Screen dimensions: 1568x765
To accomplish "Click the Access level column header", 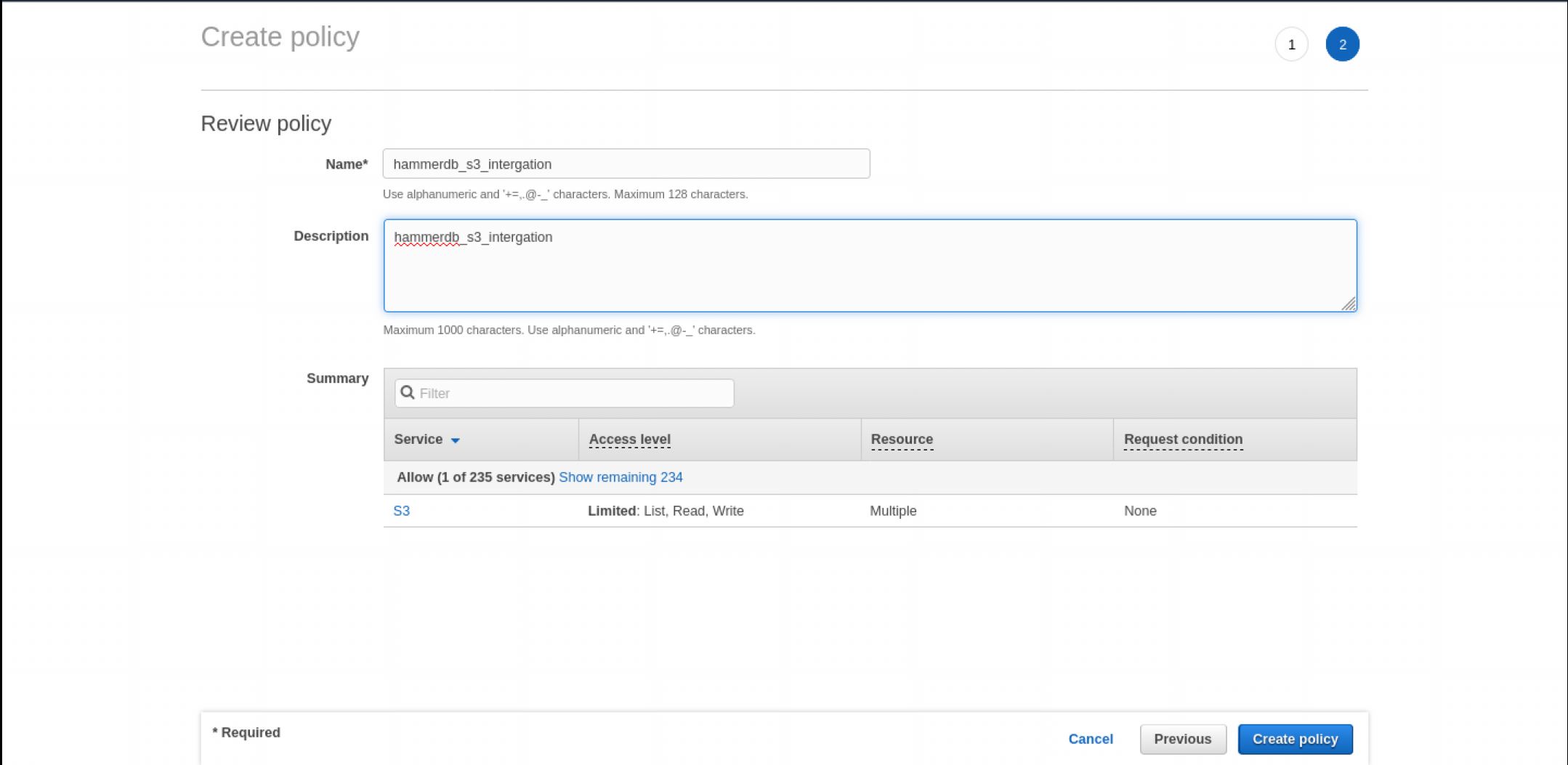I will (629, 439).
